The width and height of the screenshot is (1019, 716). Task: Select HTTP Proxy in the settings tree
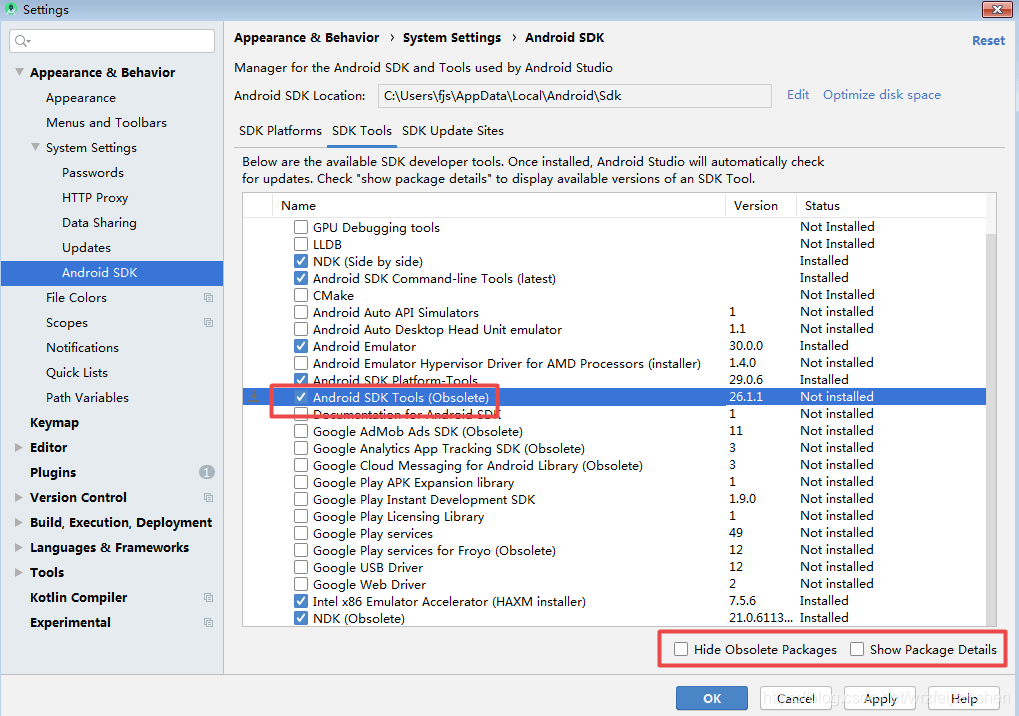click(95, 198)
